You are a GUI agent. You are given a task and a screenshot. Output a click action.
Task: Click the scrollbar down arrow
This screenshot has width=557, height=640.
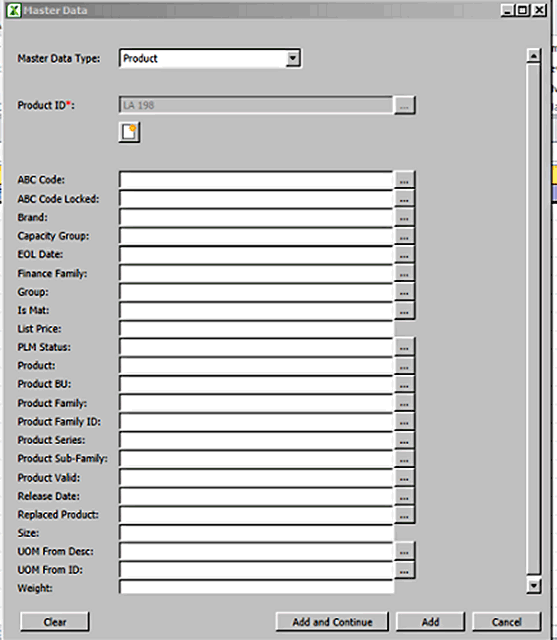[534, 586]
